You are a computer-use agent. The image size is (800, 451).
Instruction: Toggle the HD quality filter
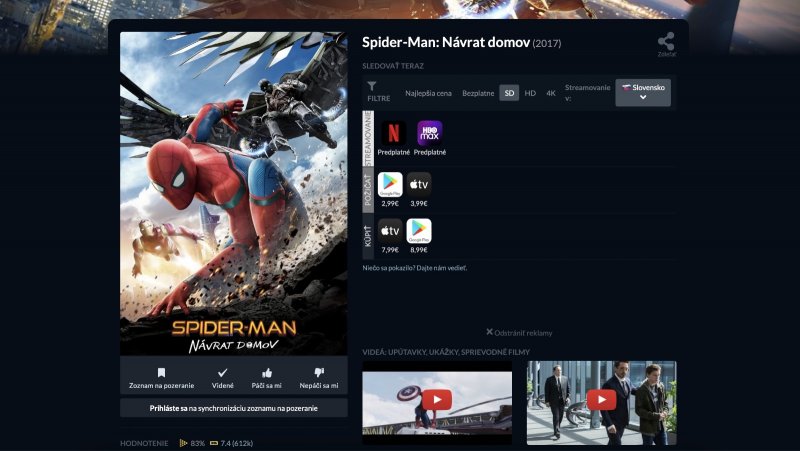tap(530, 93)
